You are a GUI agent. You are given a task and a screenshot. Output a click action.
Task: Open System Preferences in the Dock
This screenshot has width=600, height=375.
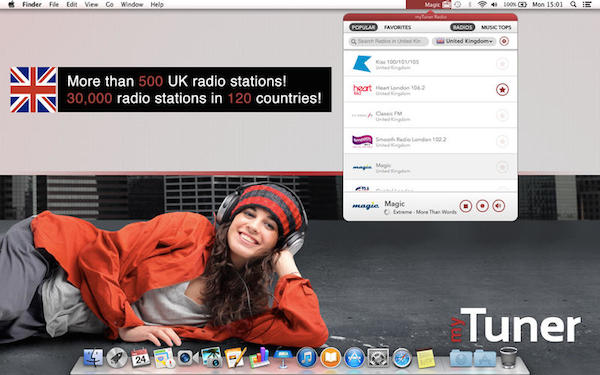point(378,358)
